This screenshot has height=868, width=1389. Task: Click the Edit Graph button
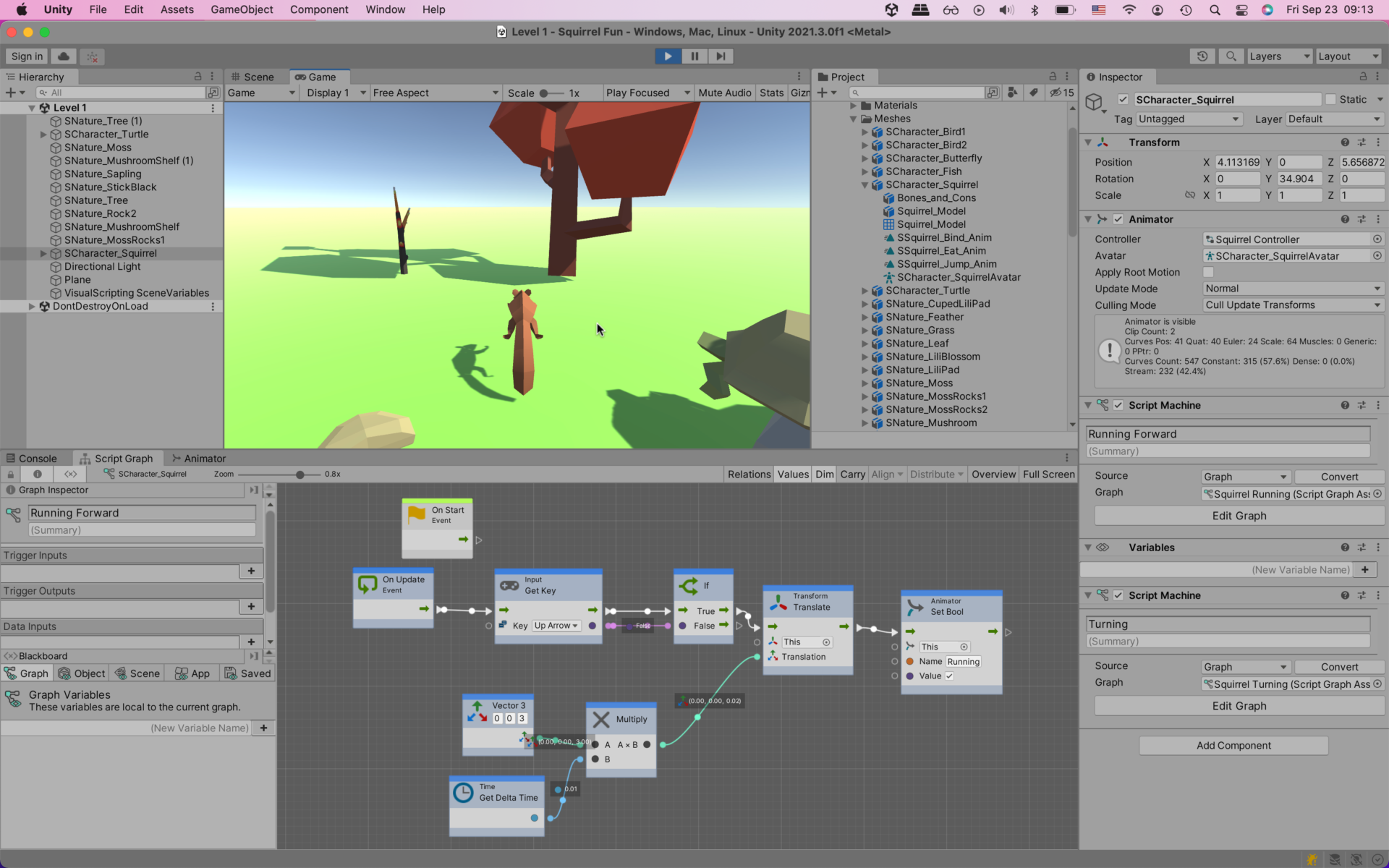(x=1238, y=515)
